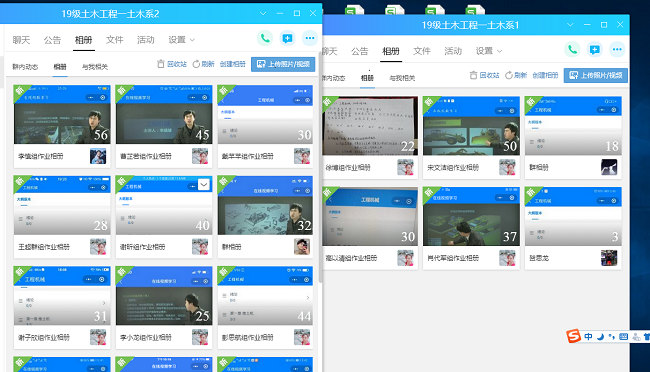Toggle the moon half-width icon on IME bar

pyautogui.click(x=600, y=336)
